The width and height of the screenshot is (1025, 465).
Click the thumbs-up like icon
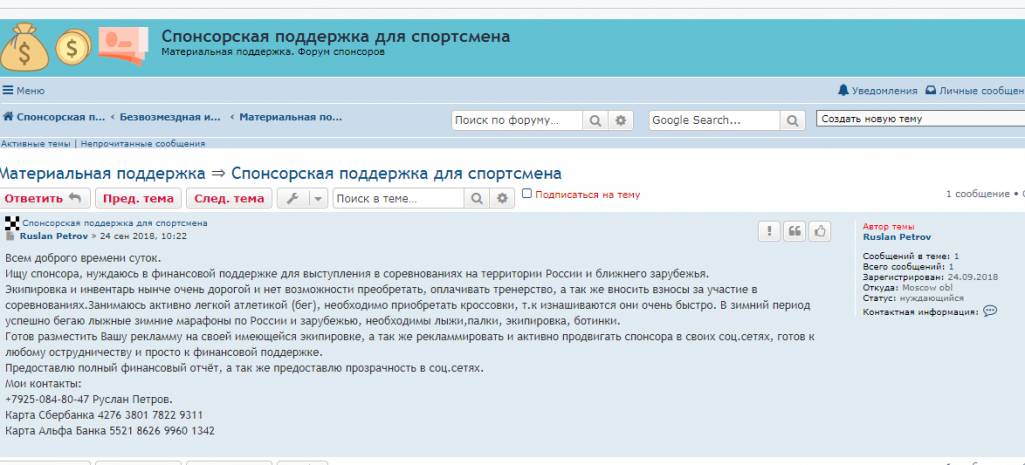click(819, 231)
